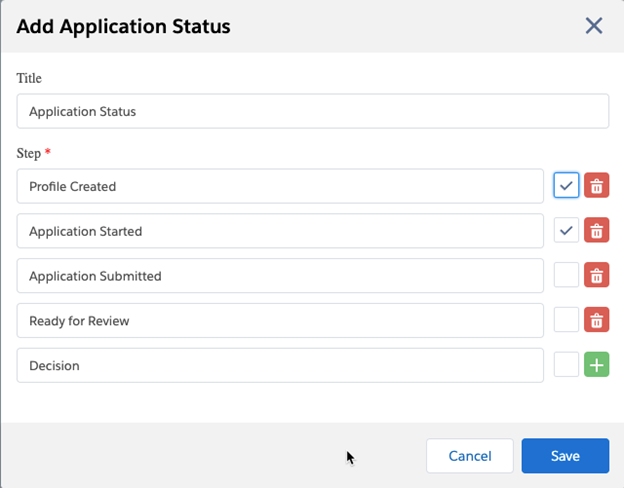The width and height of the screenshot is (624, 488).
Task: Click trash icon for Ready for Review
Action: [596, 320]
